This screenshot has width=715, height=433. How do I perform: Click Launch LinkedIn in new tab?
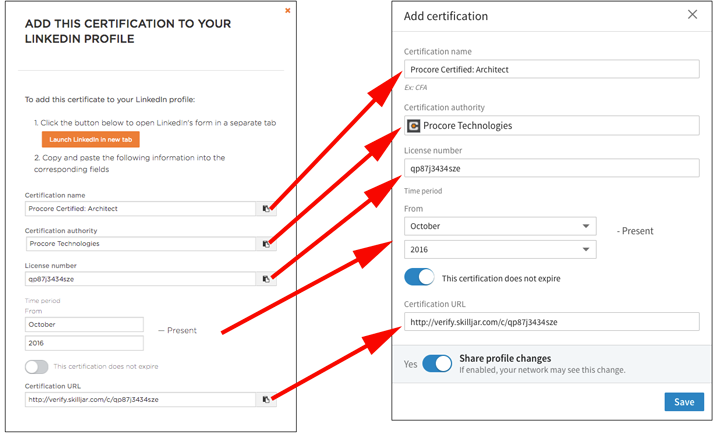point(90,139)
